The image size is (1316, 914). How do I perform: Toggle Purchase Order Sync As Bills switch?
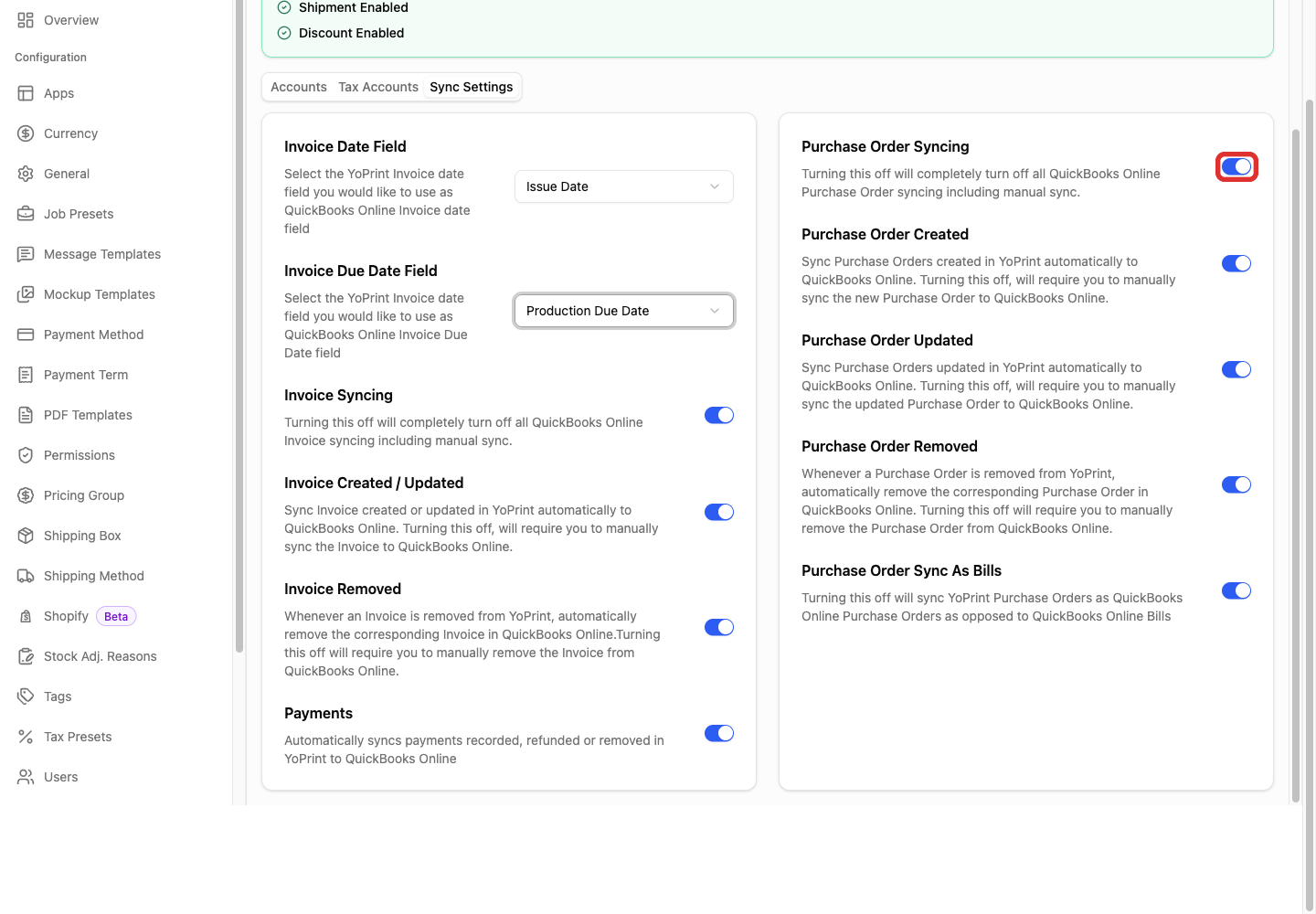(x=1236, y=590)
